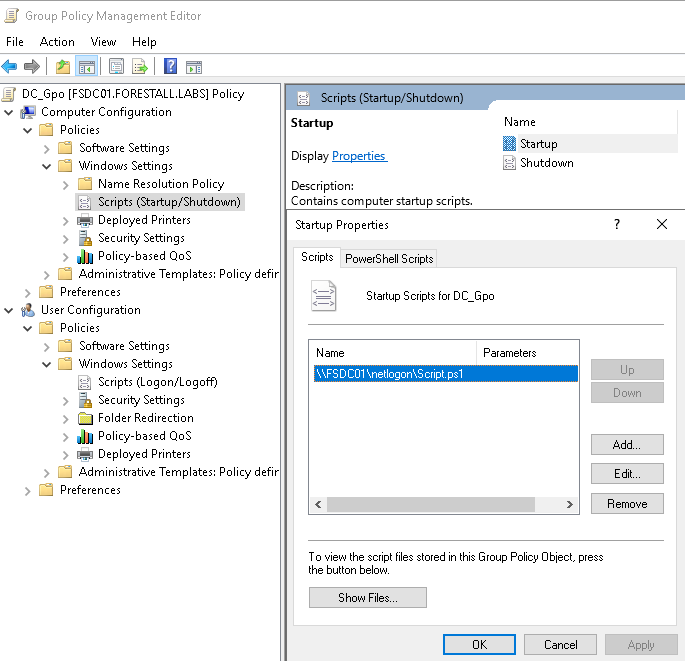Click the script list horizontal scrollbar right arrow

click(x=570, y=505)
